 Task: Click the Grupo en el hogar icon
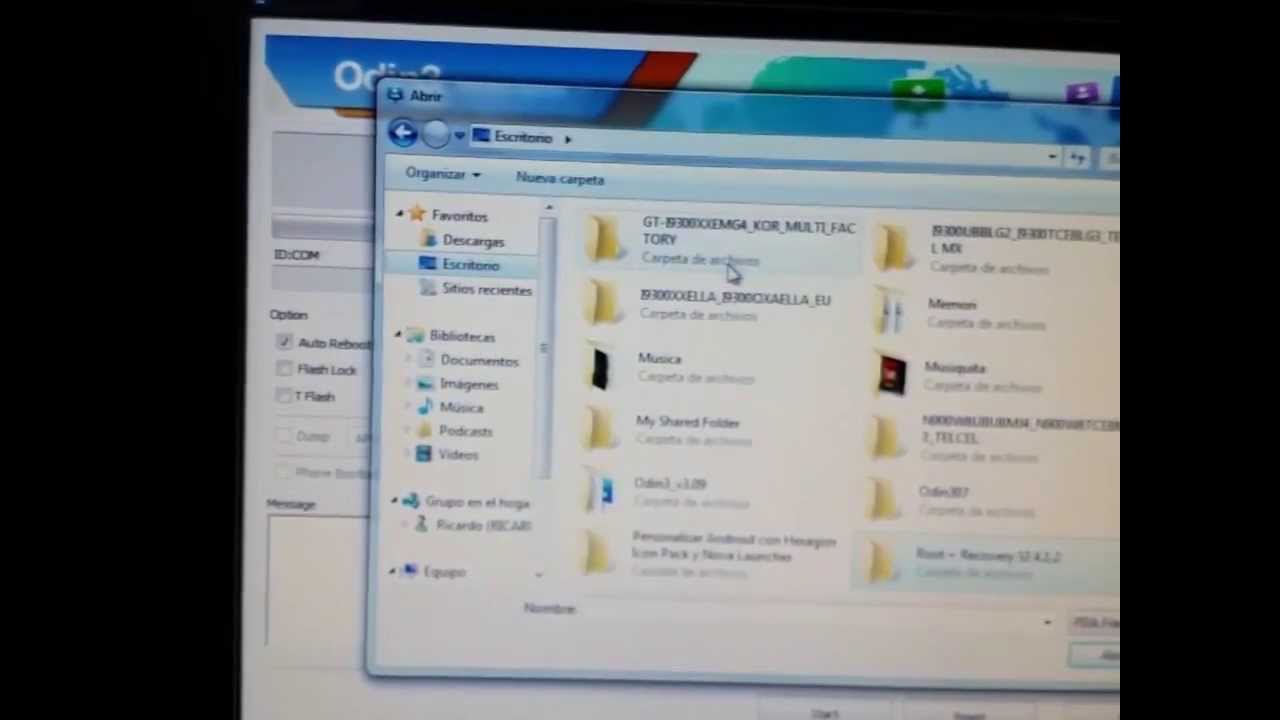410,501
